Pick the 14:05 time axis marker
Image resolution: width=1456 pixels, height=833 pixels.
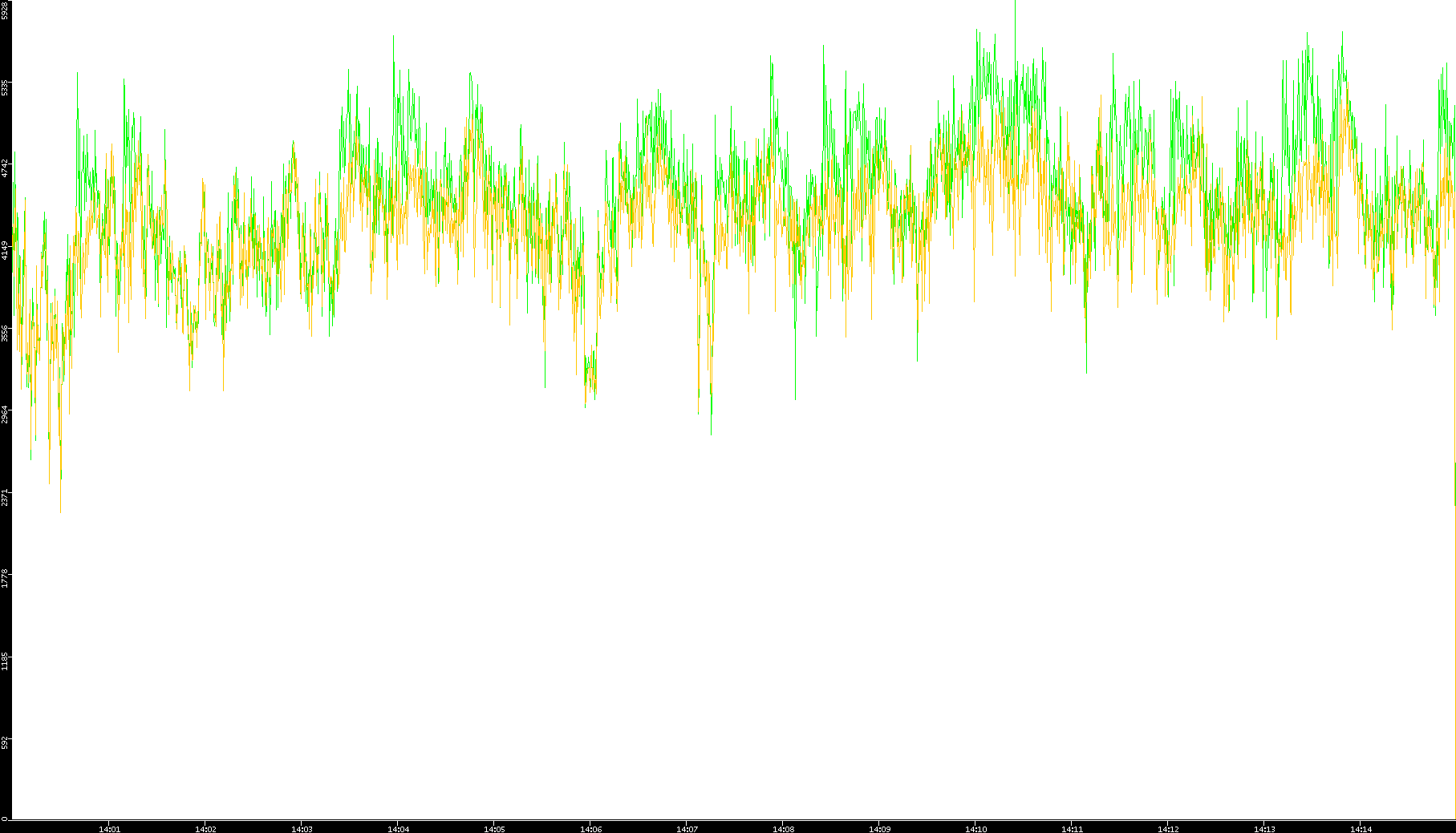point(494,829)
